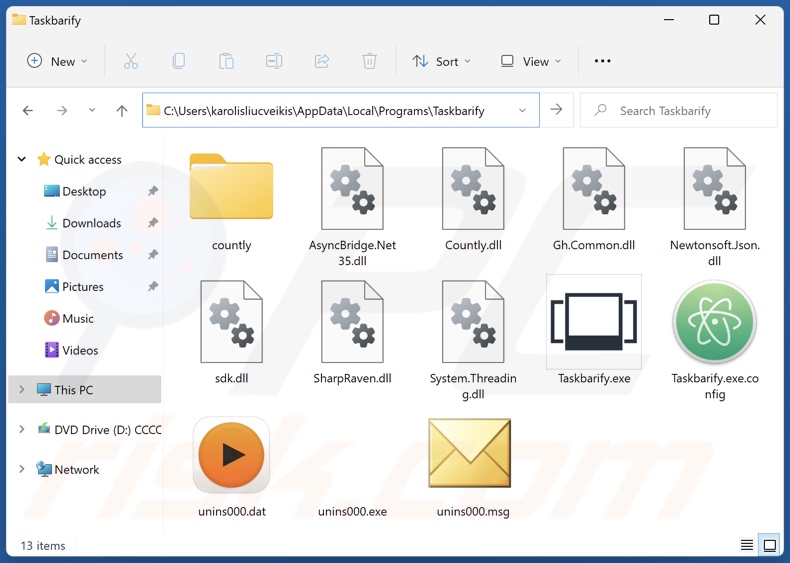This screenshot has height=563, width=790.
Task: Click the unins000.exe file name
Action: [x=352, y=511]
